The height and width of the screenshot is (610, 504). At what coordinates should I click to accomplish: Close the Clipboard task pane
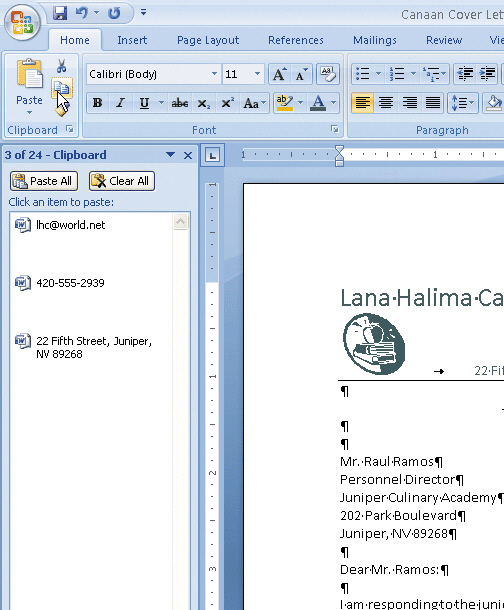(188, 155)
